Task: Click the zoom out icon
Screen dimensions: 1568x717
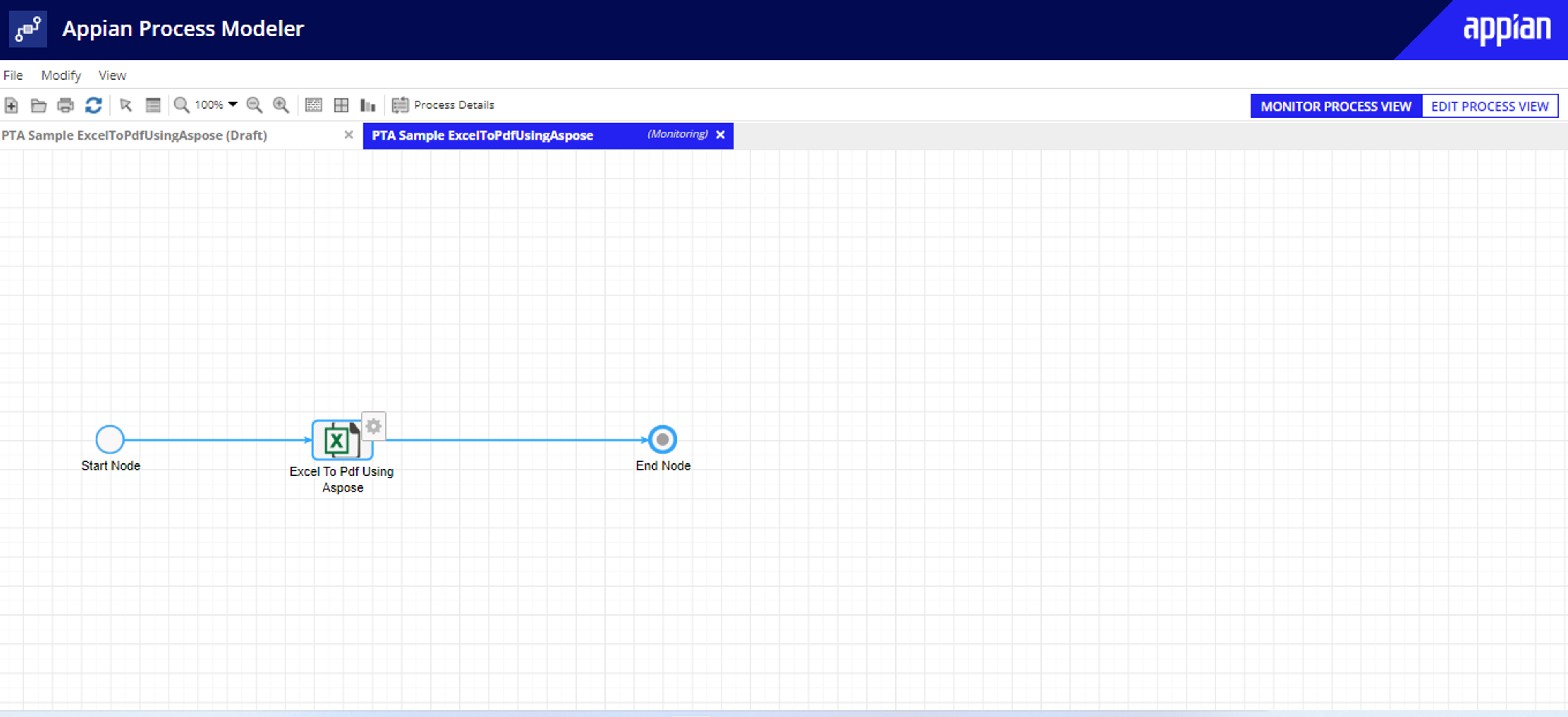Action: pos(254,105)
